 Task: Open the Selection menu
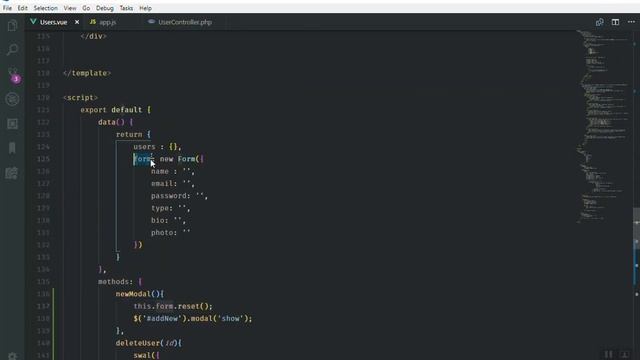pyautogui.click(x=45, y=8)
